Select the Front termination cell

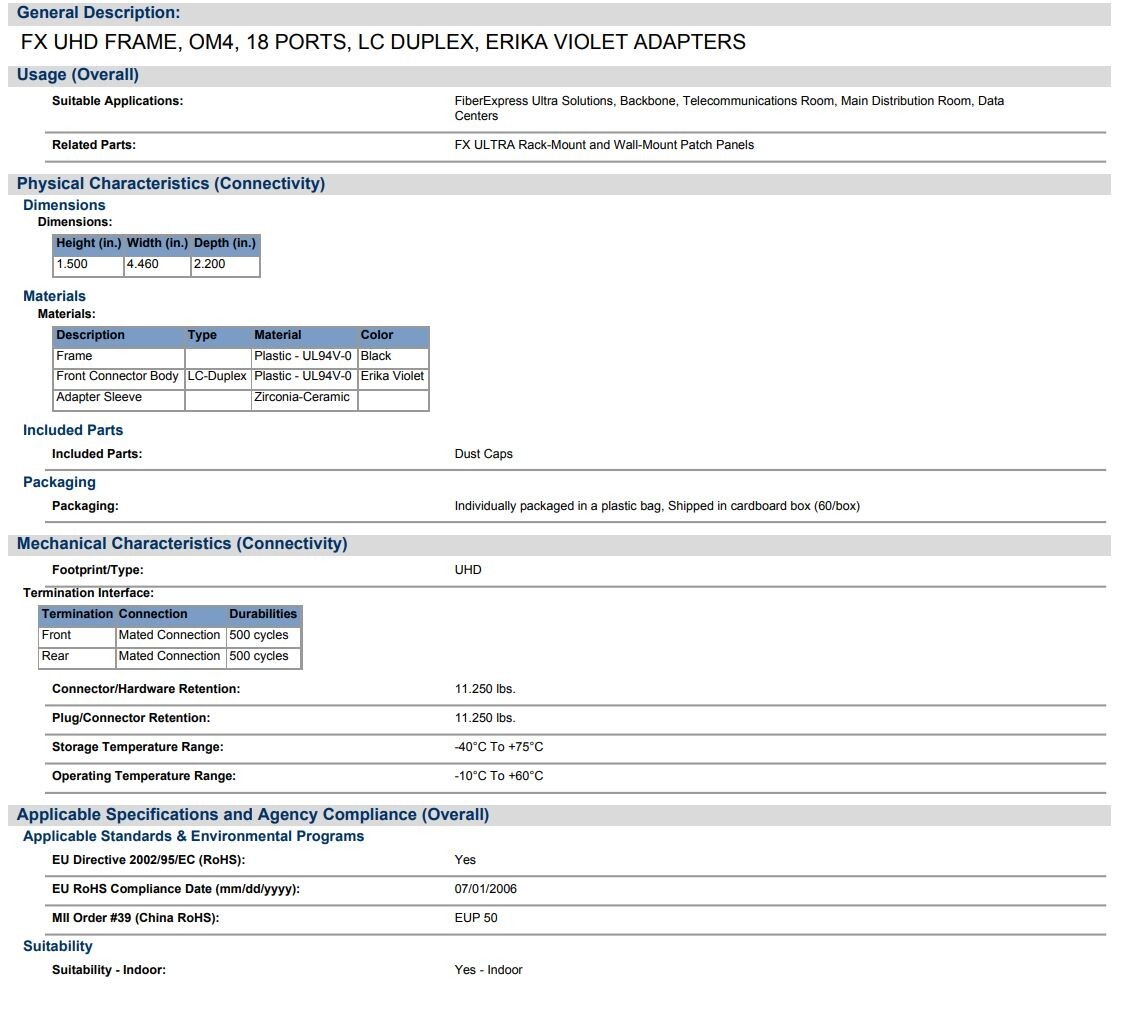tap(77, 636)
